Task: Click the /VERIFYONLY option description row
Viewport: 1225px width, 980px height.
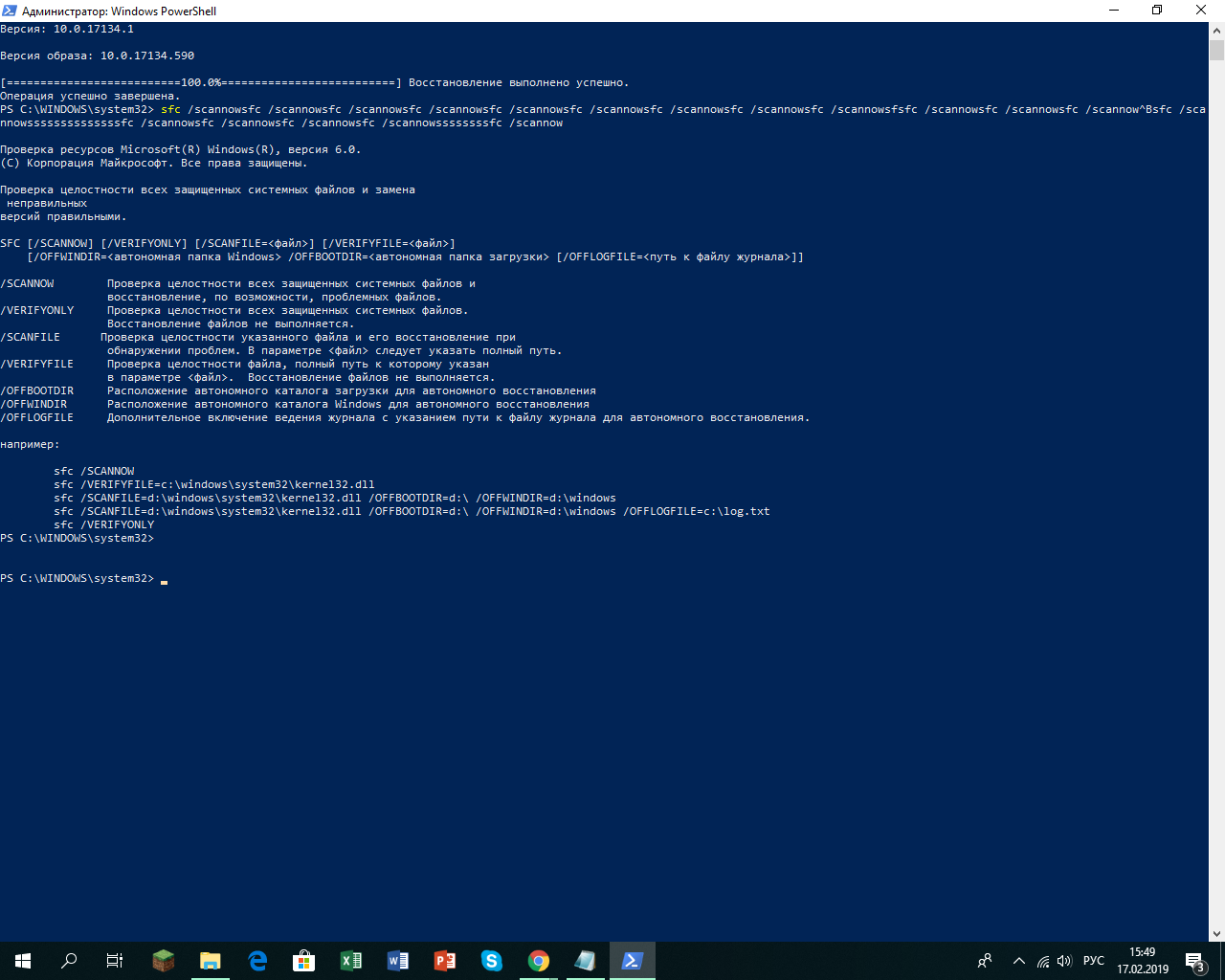Action: (234, 317)
